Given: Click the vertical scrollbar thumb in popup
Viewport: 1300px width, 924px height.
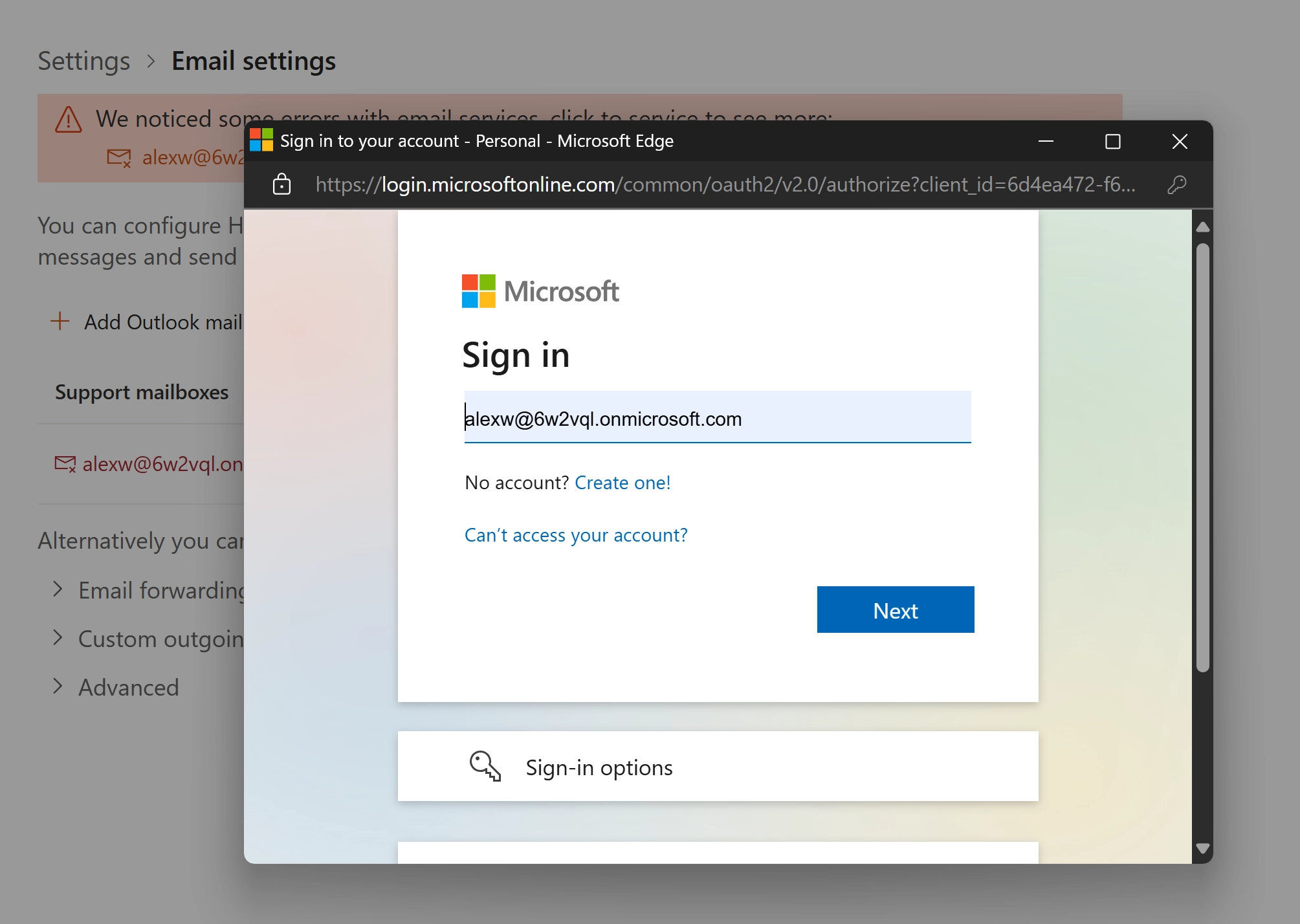Looking at the screenshot, I should pyautogui.click(x=1202, y=458).
